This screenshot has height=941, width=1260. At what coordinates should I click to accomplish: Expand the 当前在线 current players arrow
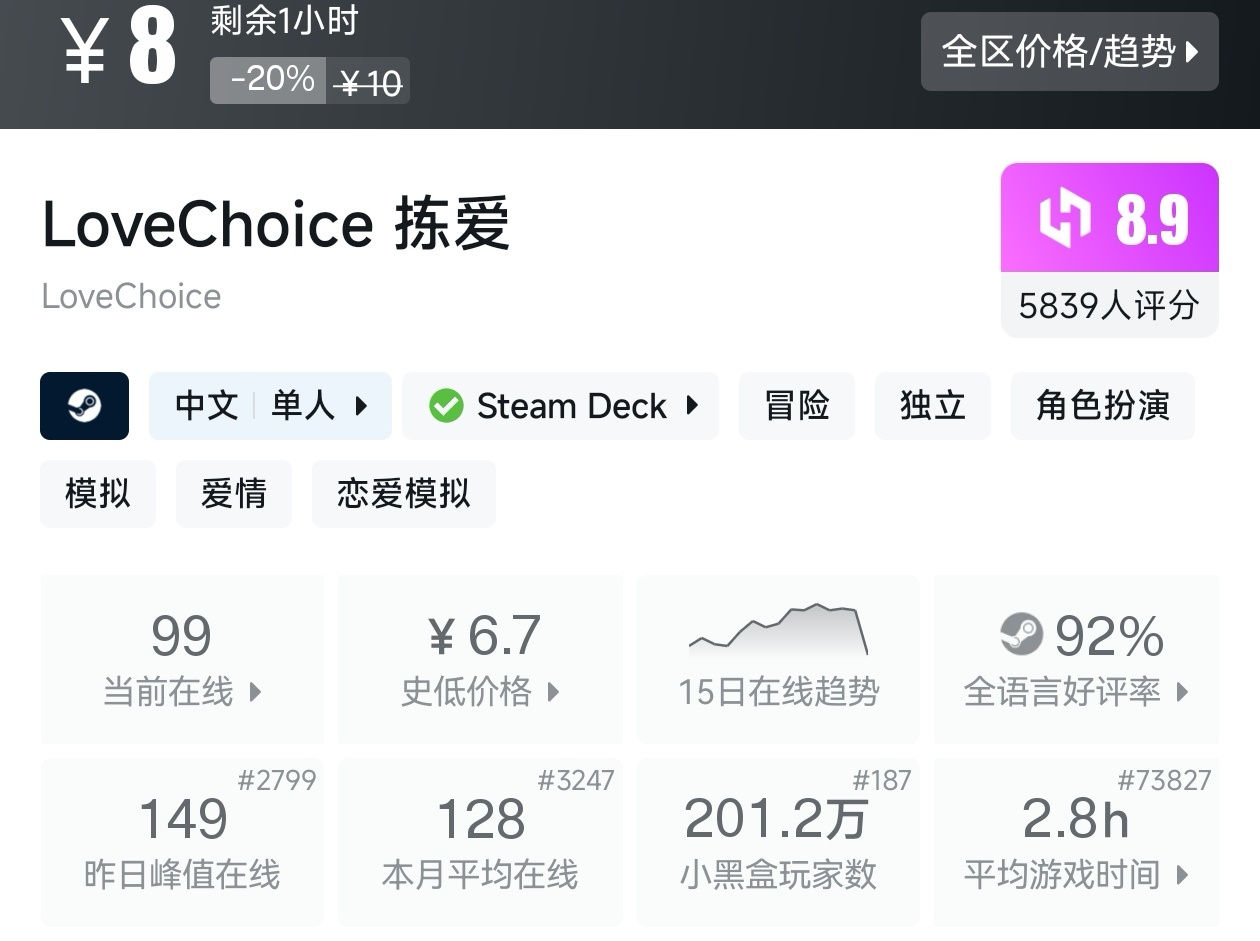coord(256,692)
